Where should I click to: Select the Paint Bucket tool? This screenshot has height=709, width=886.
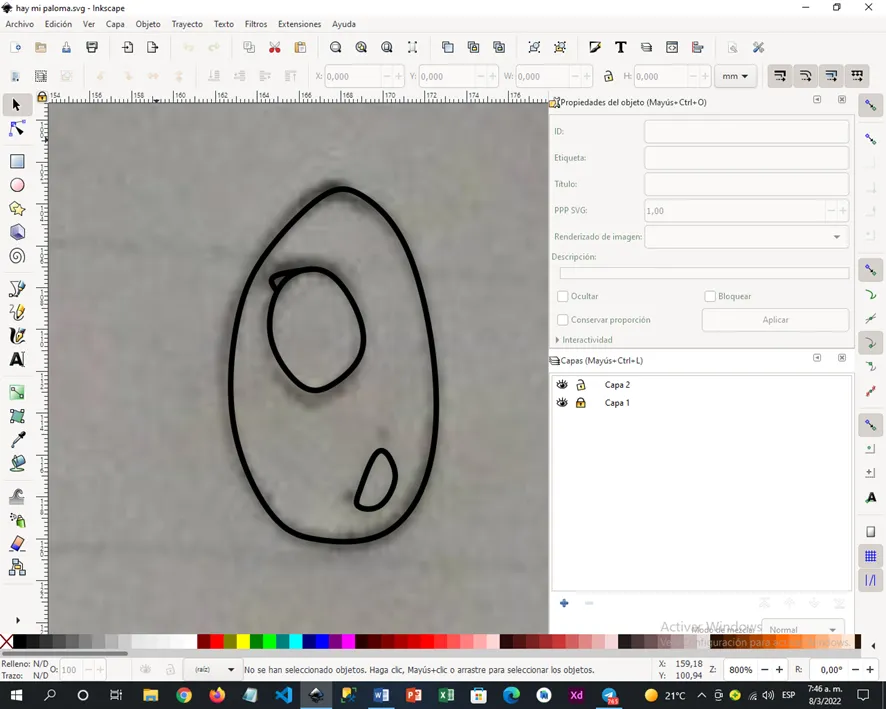coord(17,464)
